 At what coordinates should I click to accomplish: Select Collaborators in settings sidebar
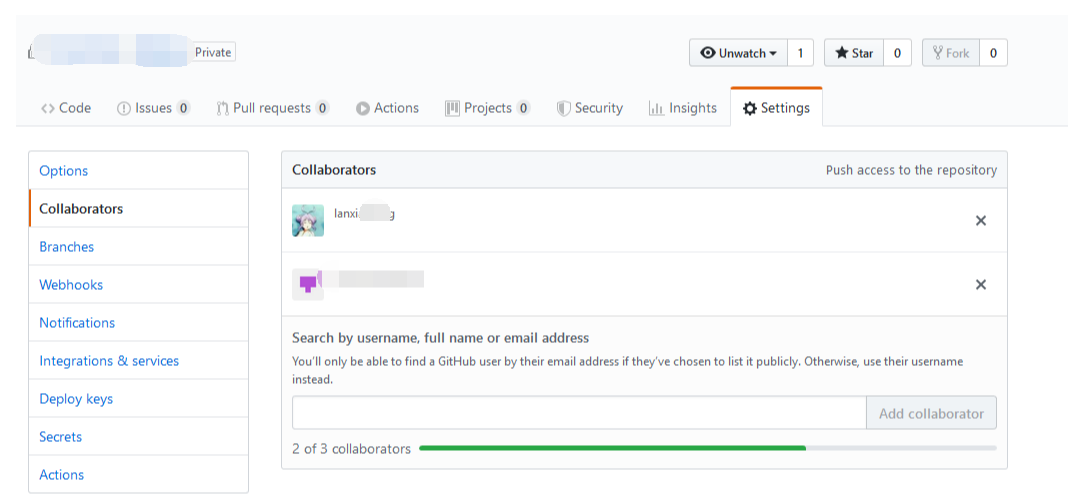138,208
